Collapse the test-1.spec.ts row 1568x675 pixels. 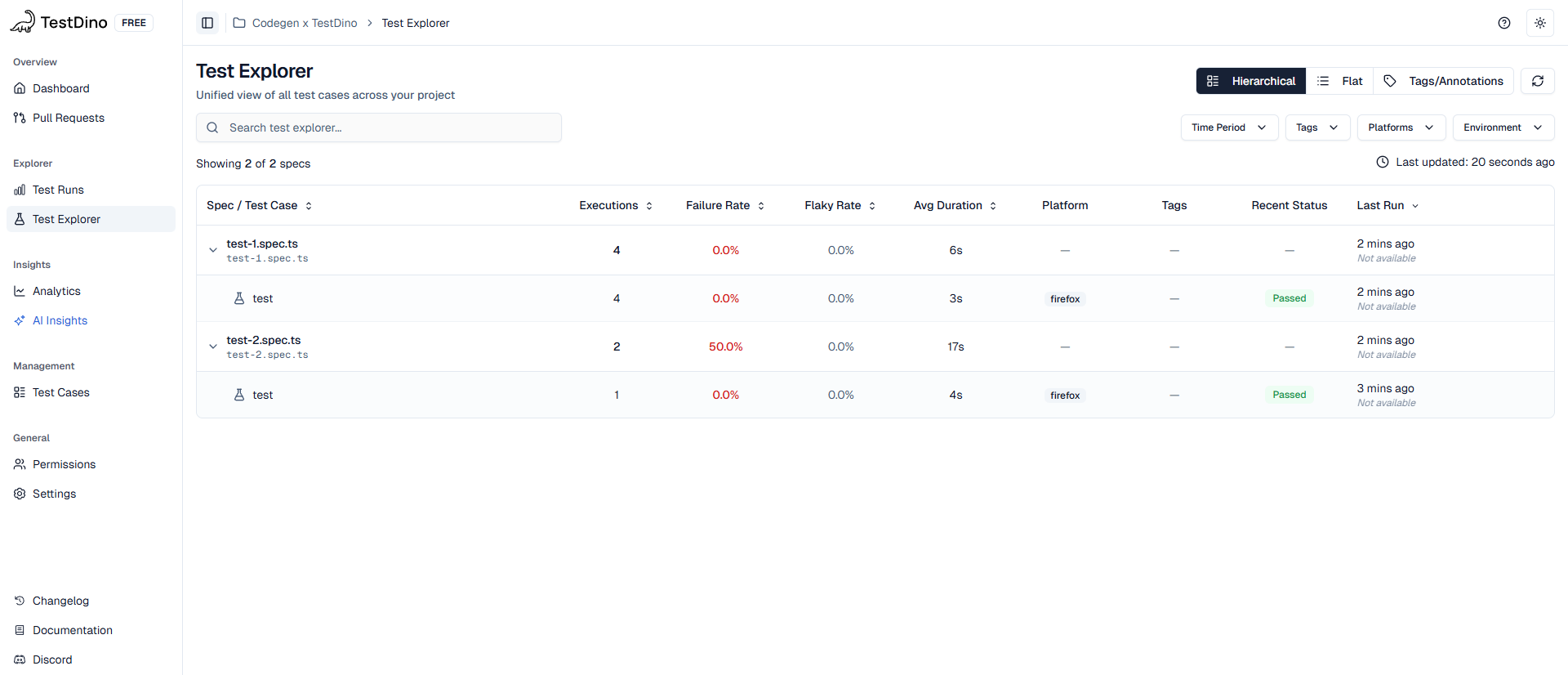(x=213, y=250)
